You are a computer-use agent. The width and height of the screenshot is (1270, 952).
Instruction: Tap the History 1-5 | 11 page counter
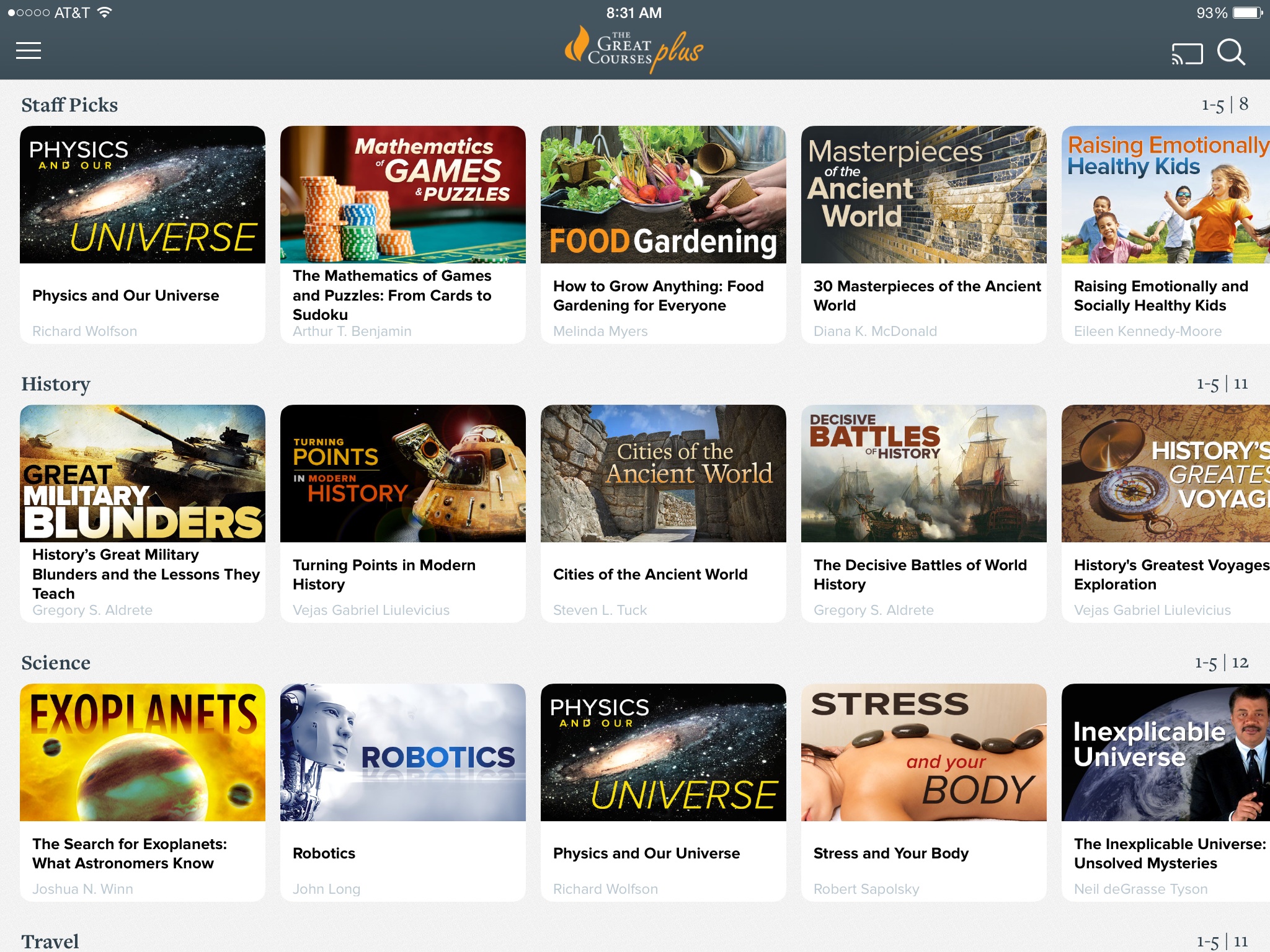coord(1222,384)
